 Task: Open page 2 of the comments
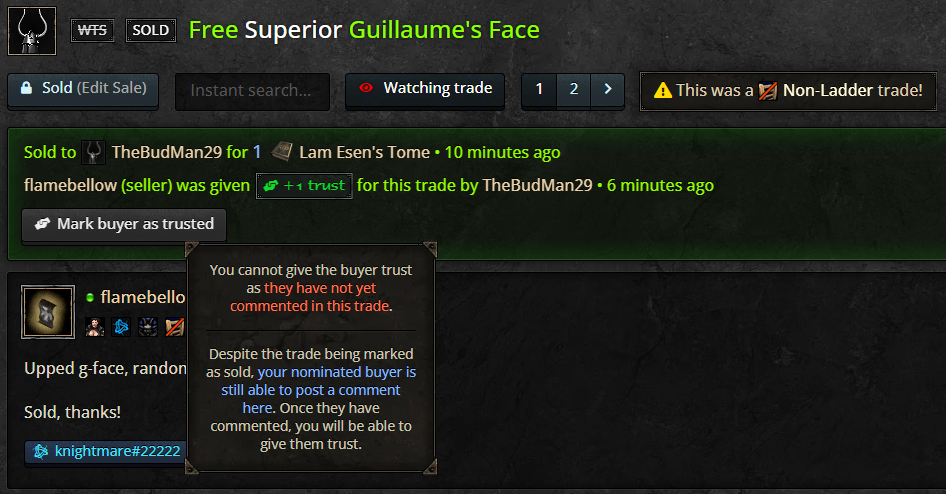coord(574,90)
